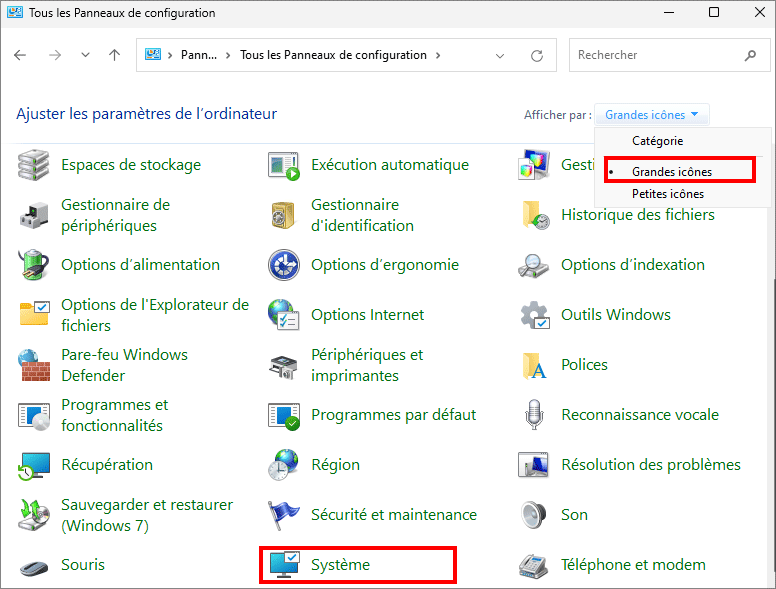The image size is (776, 589).
Task: Click the Reconnaissance vocale microphone icon
Action: [534, 415]
